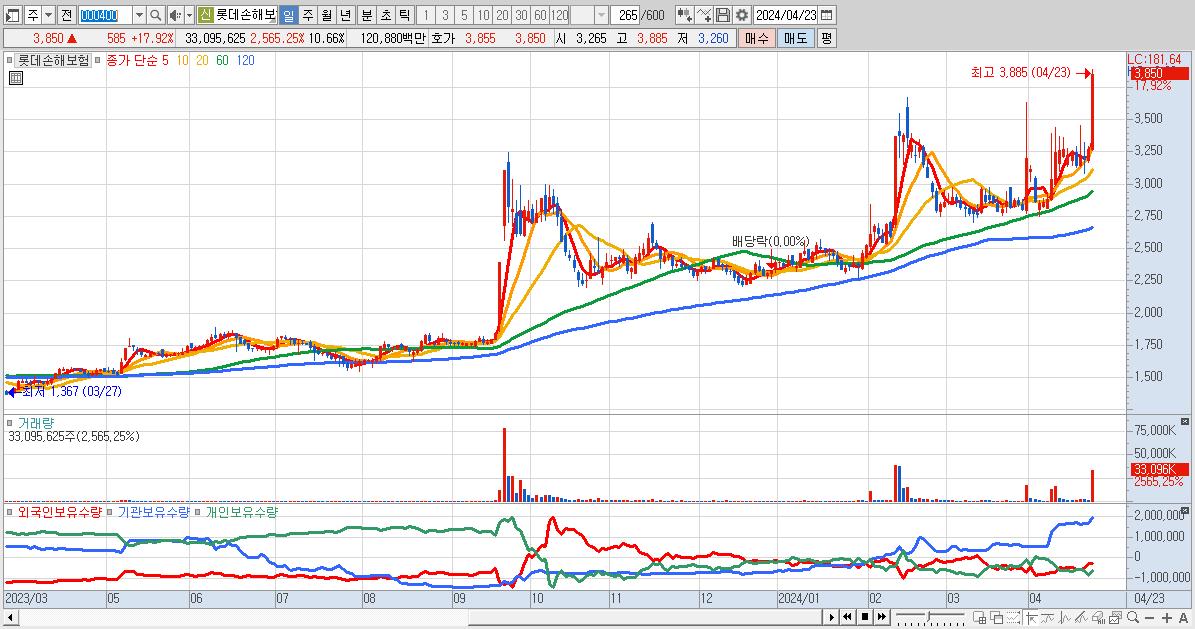Click the green 신 badge button

click(206, 14)
